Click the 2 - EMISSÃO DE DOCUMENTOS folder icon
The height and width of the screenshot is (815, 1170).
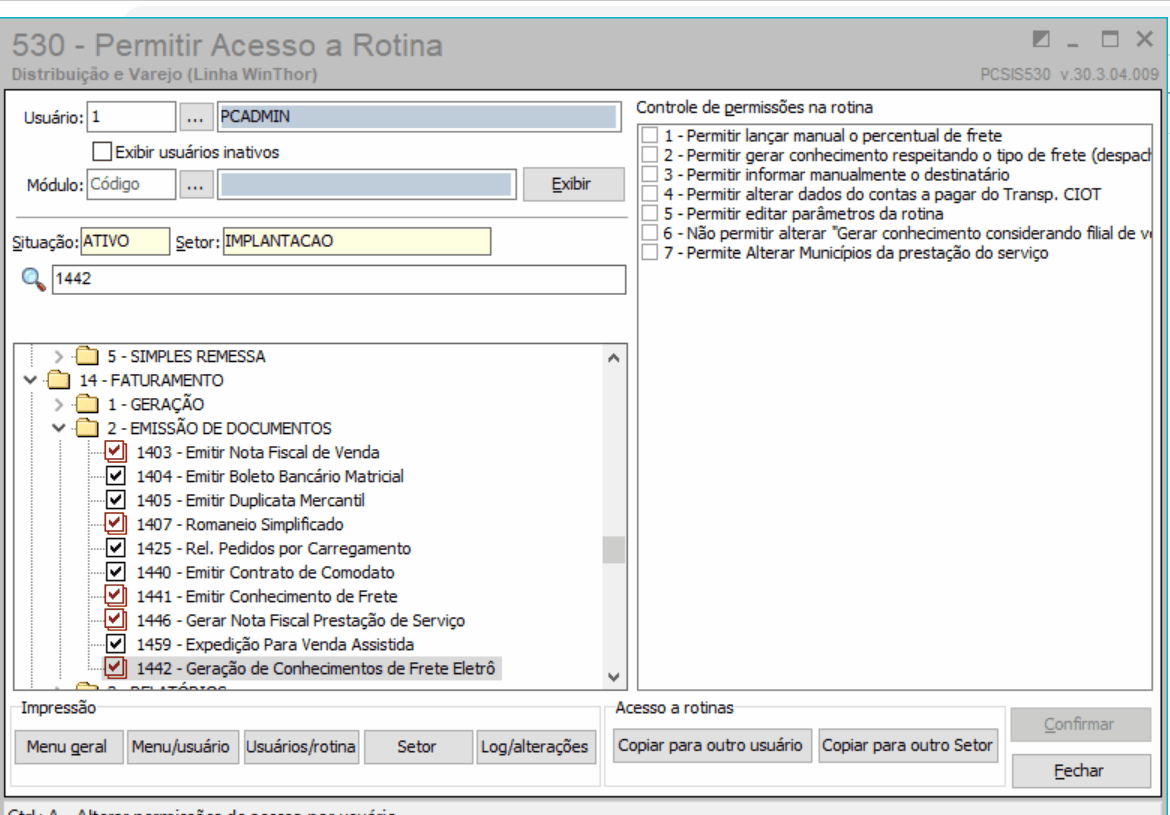[87, 428]
